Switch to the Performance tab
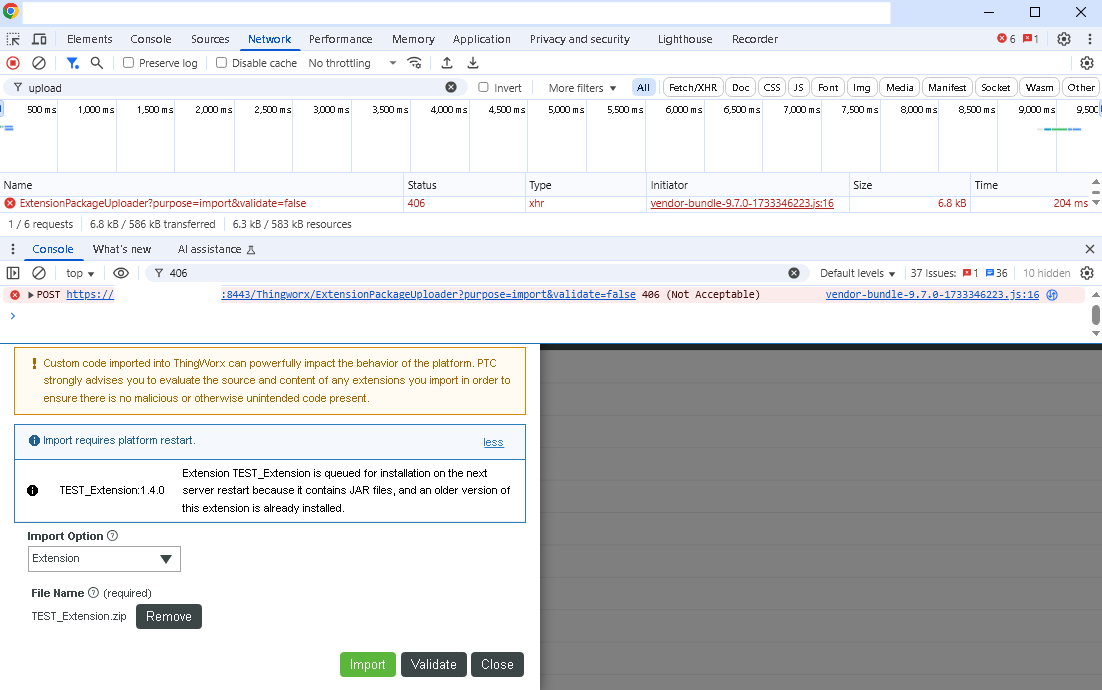The width and height of the screenshot is (1102, 690). pos(340,39)
